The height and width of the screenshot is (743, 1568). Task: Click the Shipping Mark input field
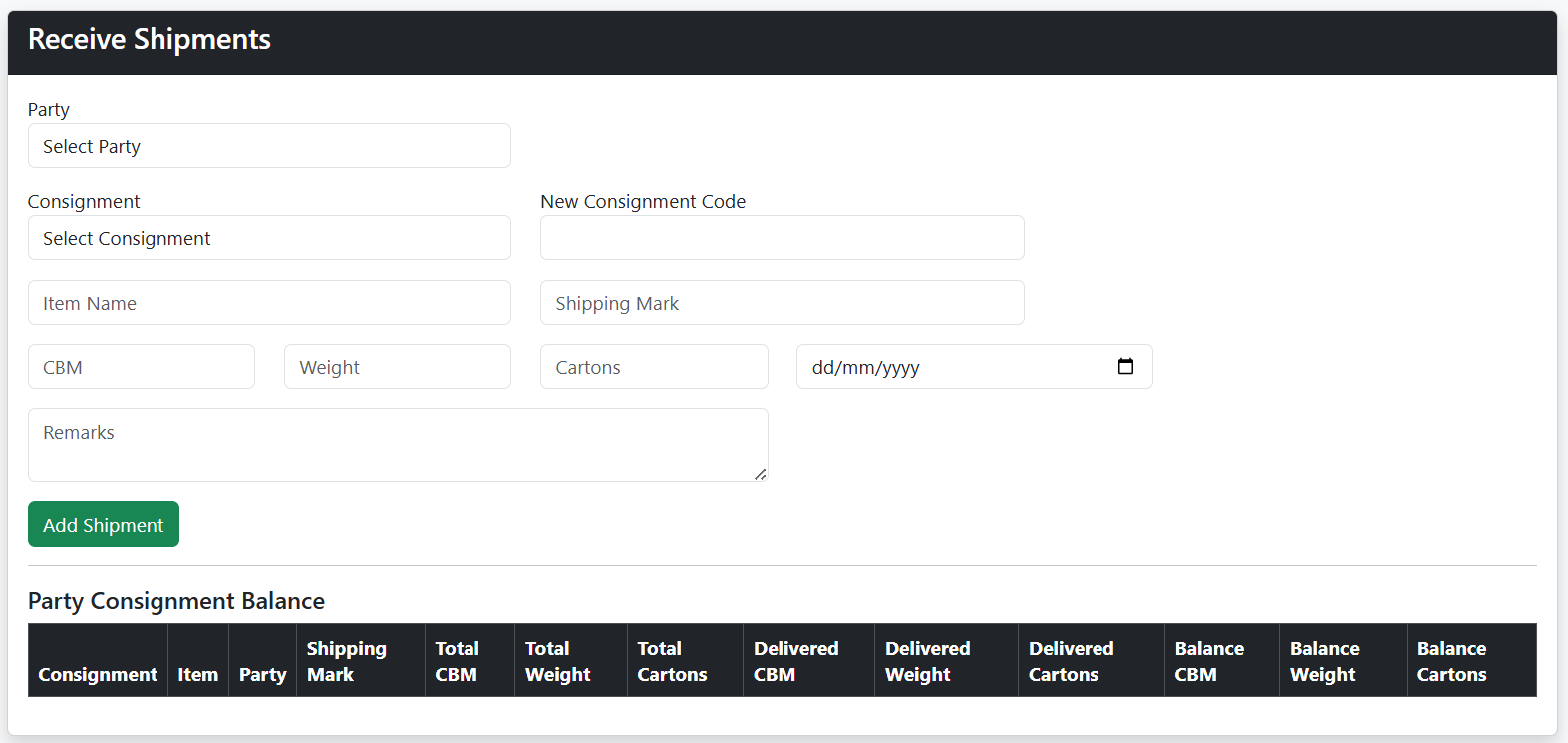[x=782, y=303]
